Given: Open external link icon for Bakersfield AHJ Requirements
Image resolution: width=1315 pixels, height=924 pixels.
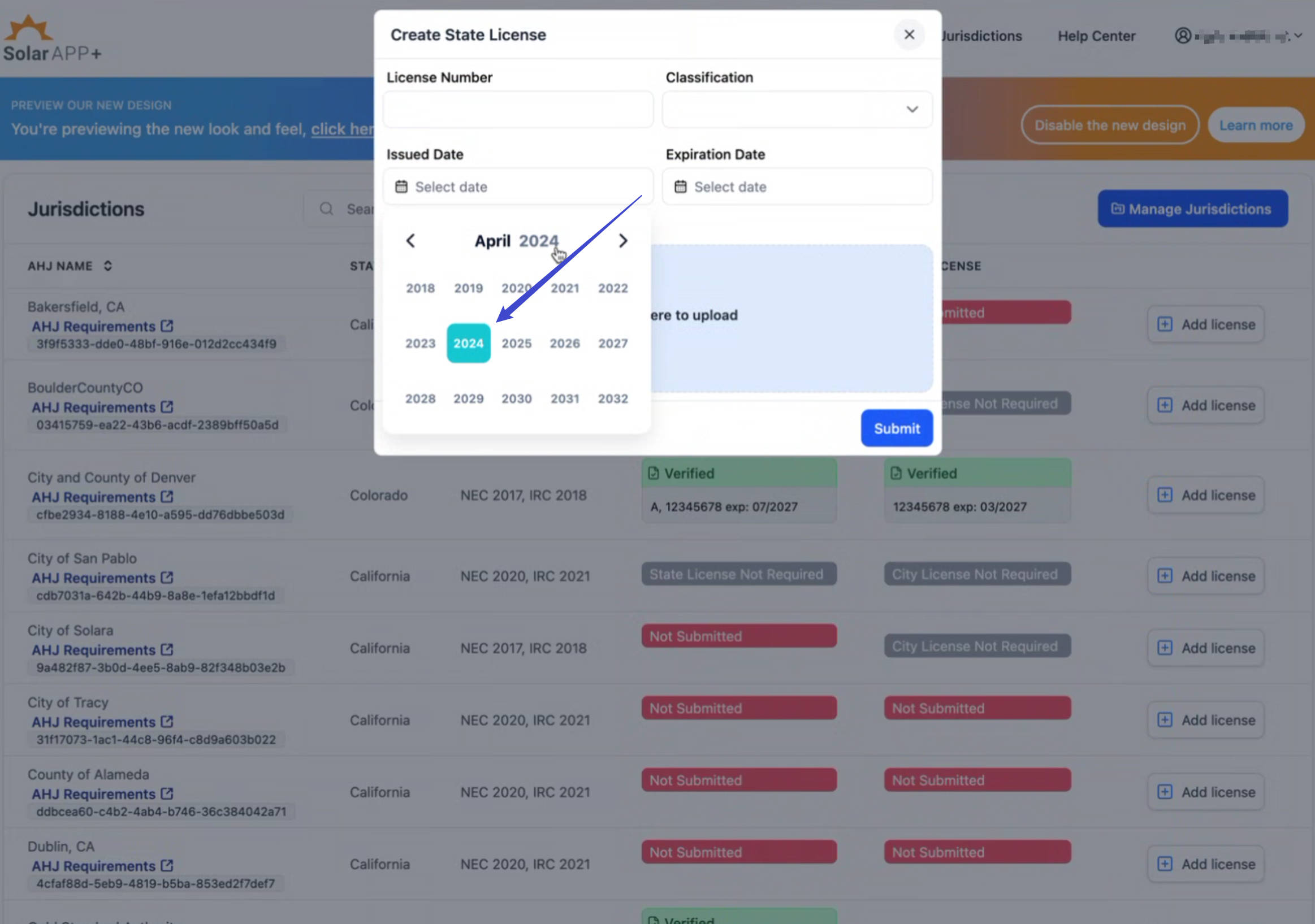Looking at the screenshot, I should tap(167, 326).
